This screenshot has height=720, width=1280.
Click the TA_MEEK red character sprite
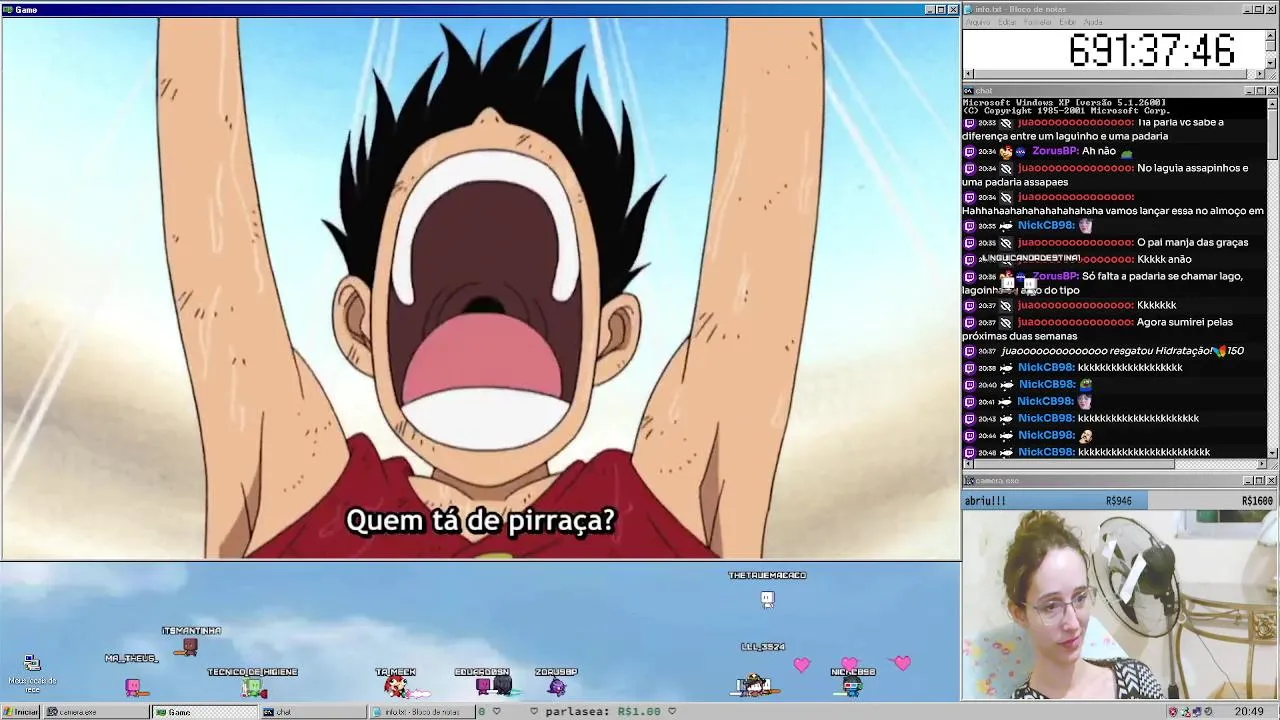coord(397,686)
